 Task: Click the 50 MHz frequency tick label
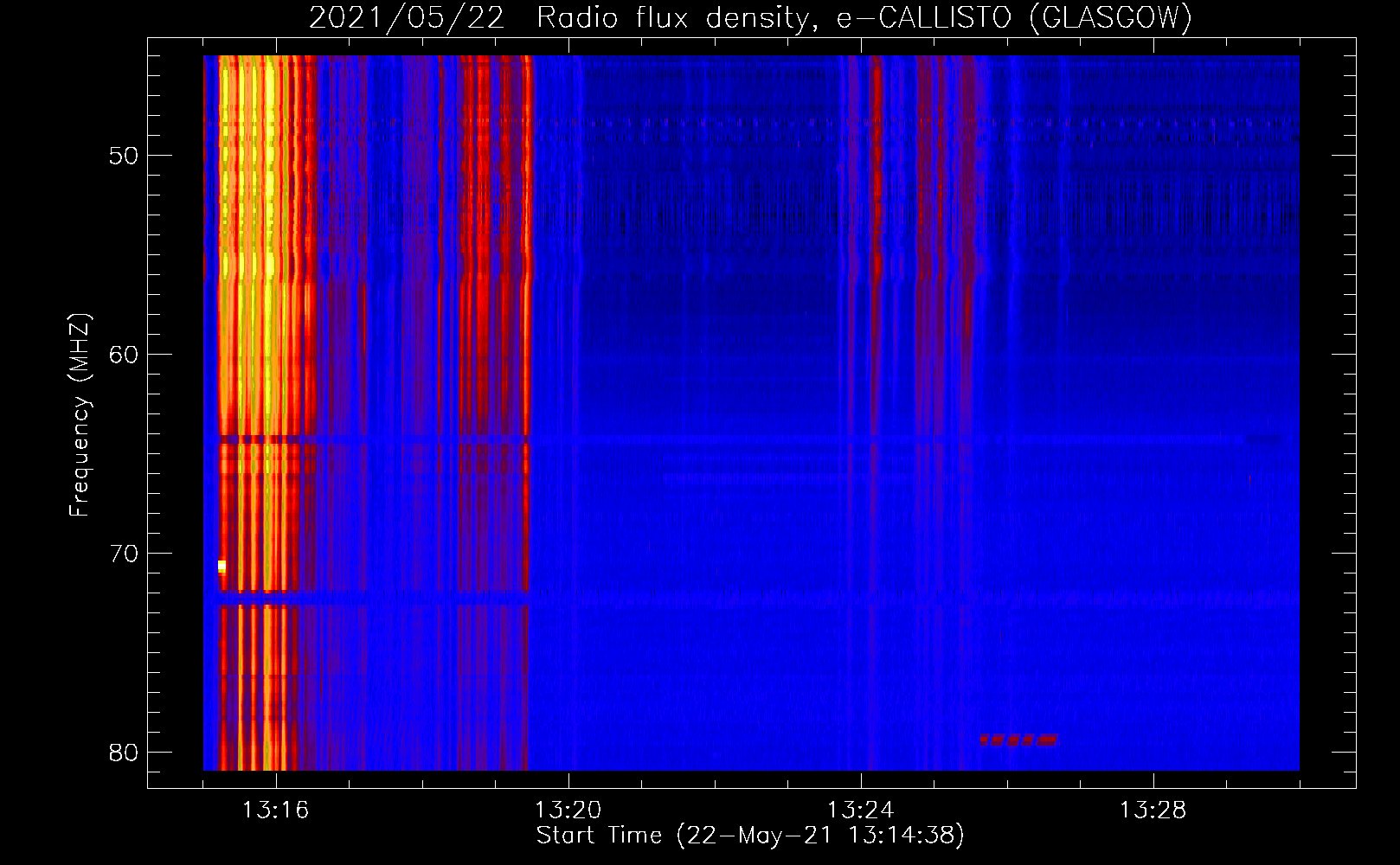[124, 156]
